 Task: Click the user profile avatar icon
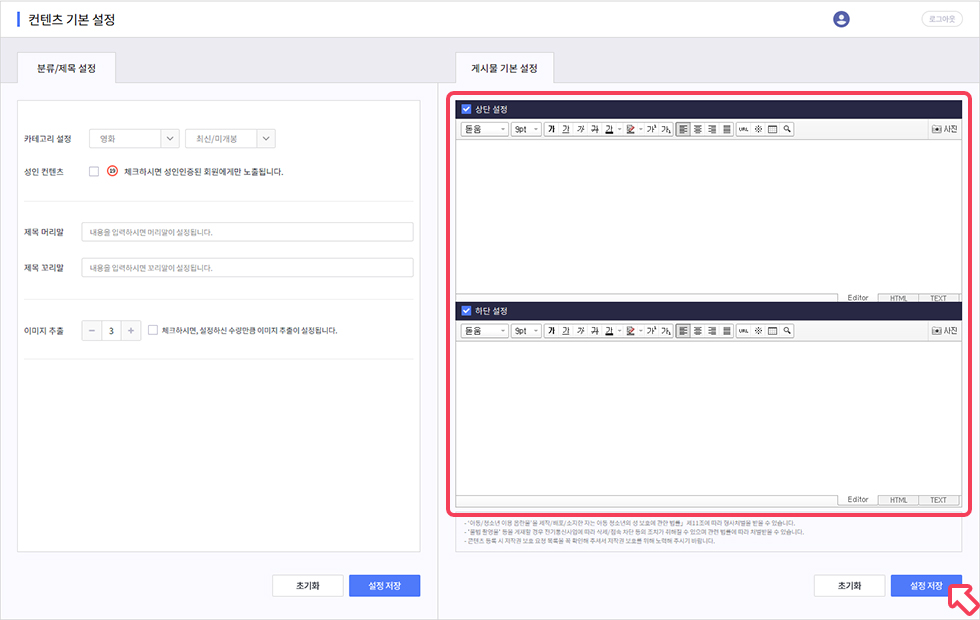click(x=841, y=19)
